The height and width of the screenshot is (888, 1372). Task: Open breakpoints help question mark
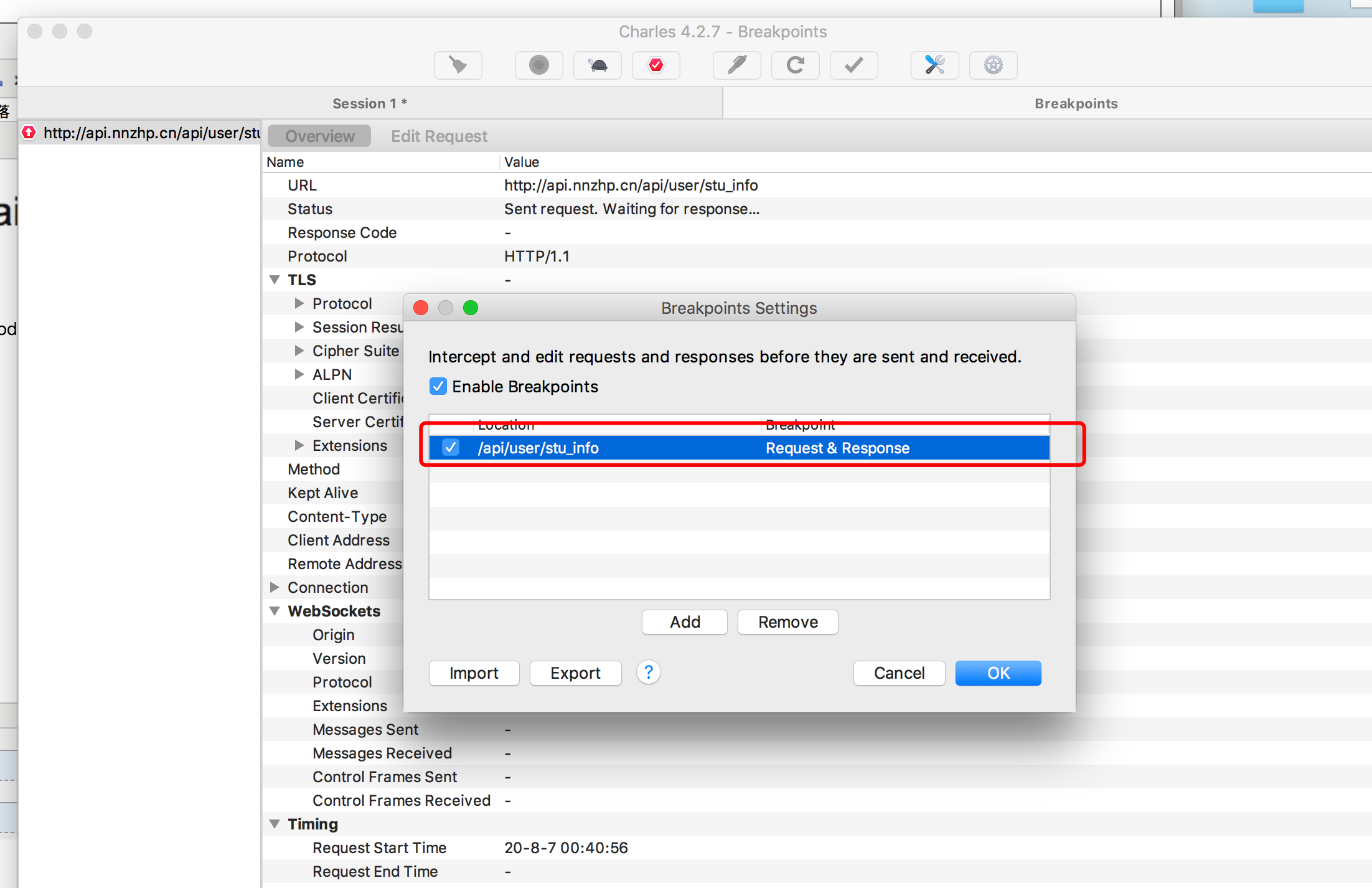(x=648, y=673)
